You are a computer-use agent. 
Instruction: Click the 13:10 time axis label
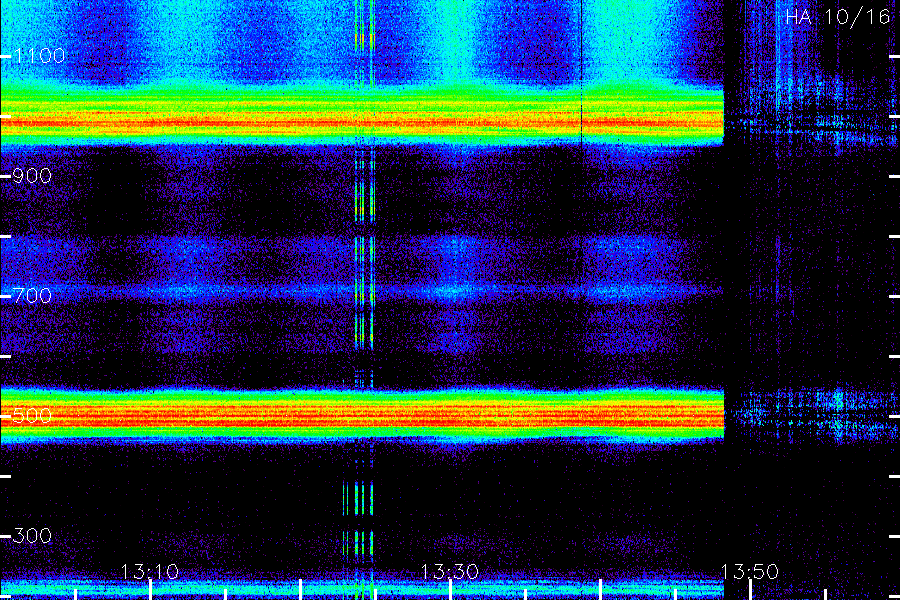click(x=150, y=571)
